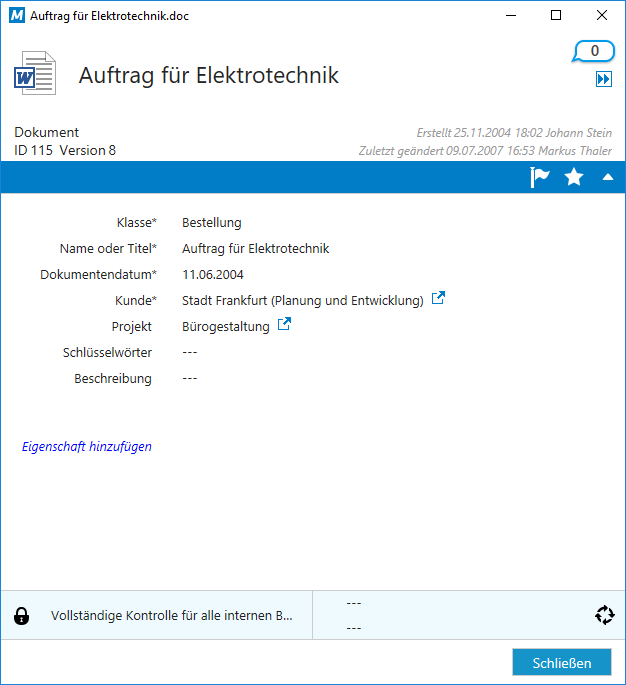The image size is (626, 685).
Task: Click the double-arrow skip icon
Action: click(603, 80)
